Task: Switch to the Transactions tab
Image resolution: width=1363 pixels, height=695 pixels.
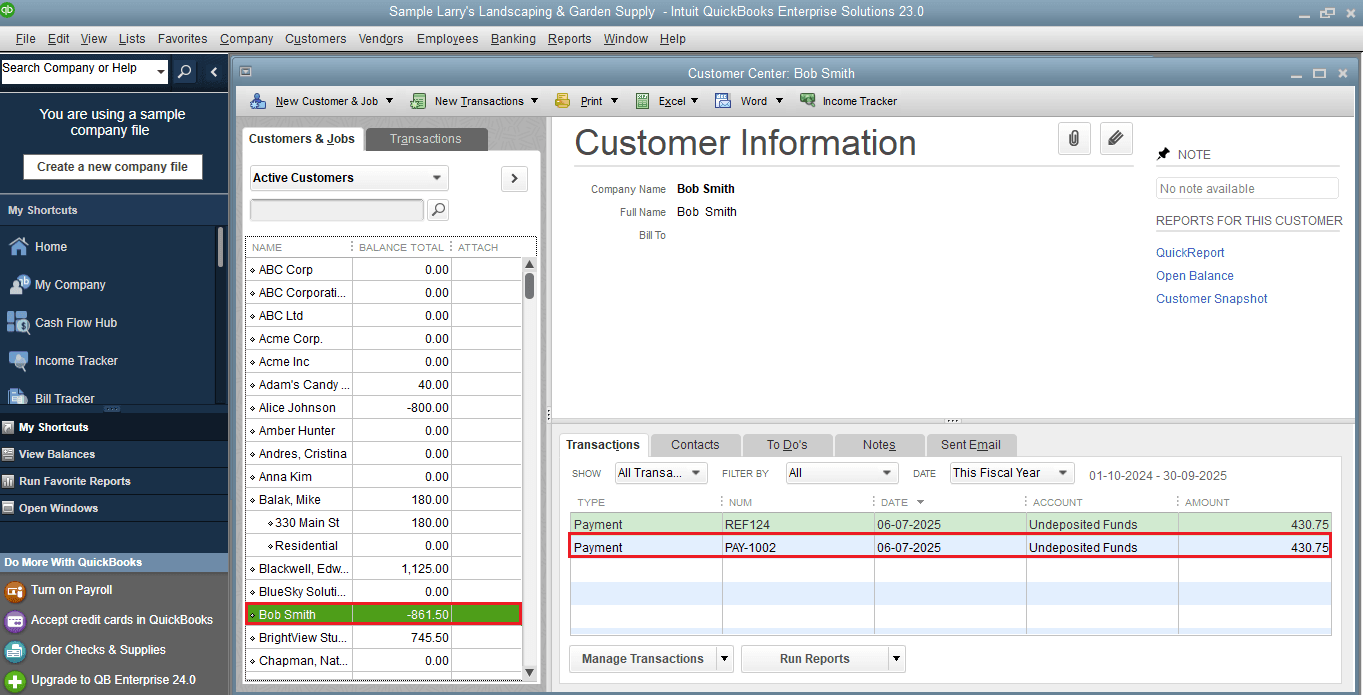Action: 426,138
